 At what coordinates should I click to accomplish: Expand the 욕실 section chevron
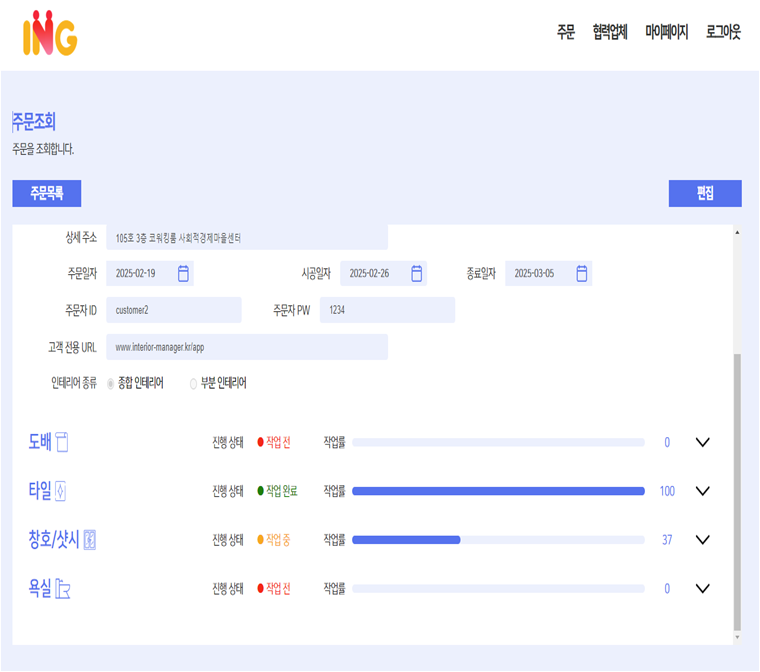[702, 589]
